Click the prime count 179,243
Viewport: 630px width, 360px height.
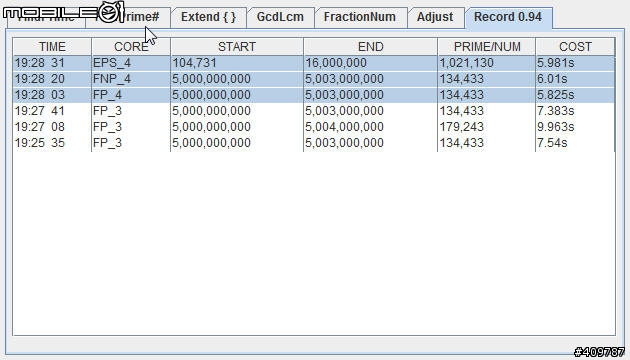coord(487,127)
